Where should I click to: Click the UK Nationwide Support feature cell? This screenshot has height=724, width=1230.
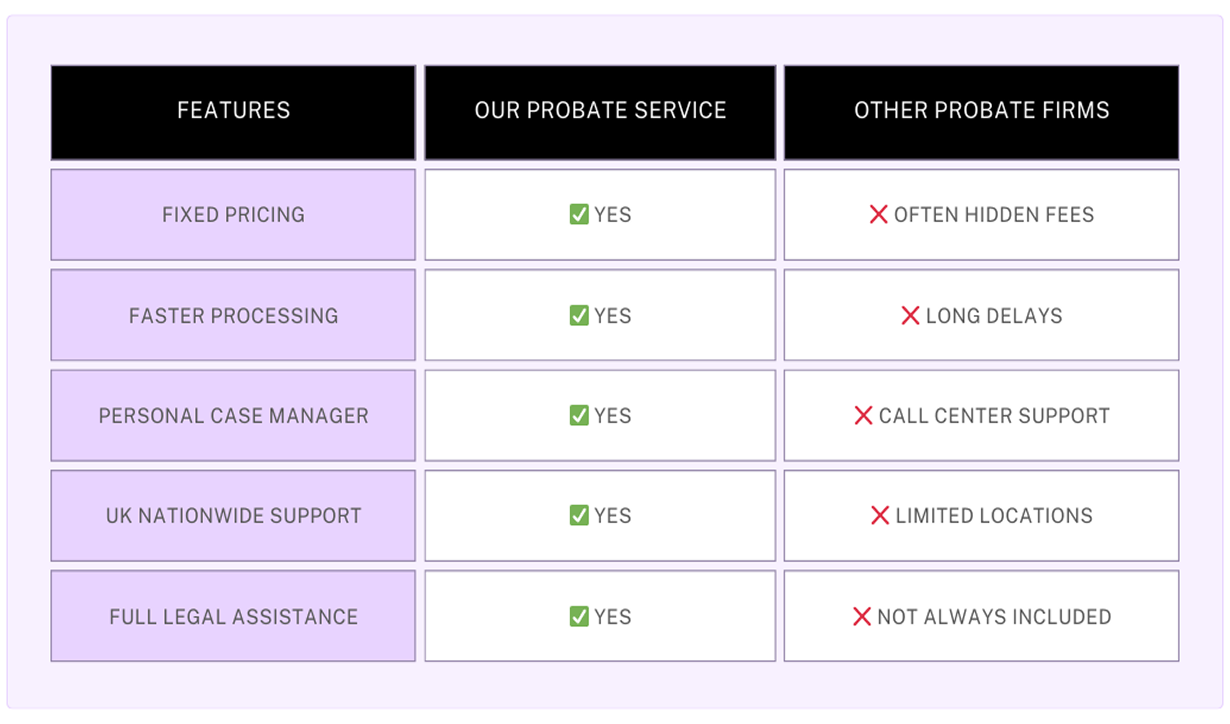pyautogui.click(x=233, y=515)
